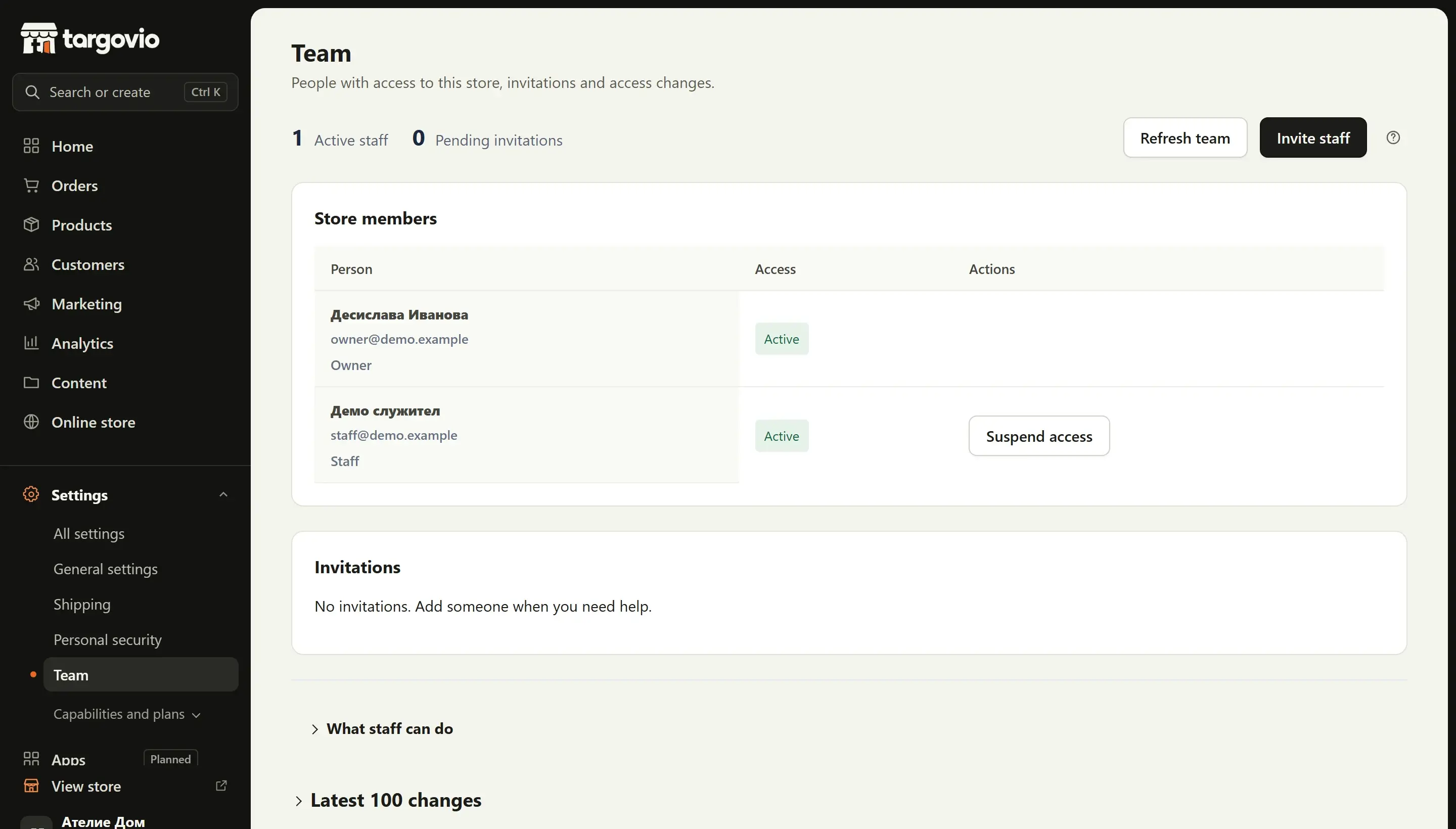This screenshot has height=829, width=1456.
Task: Click the View store shop icon
Action: [x=31, y=786]
